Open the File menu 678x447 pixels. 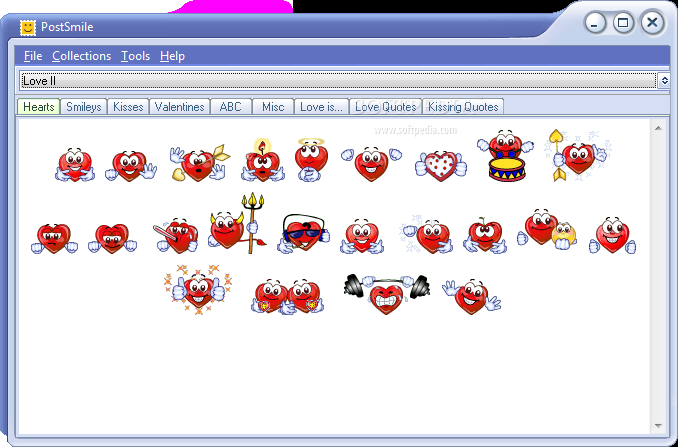(x=33, y=56)
